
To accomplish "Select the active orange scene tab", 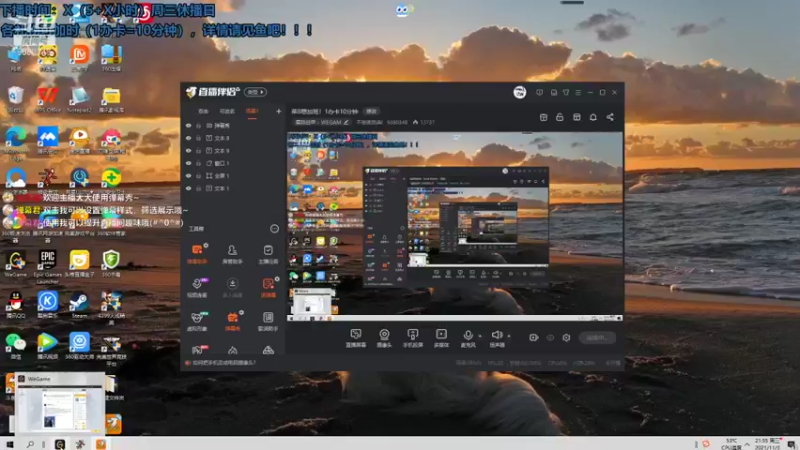I will pyautogui.click(x=252, y=111).
